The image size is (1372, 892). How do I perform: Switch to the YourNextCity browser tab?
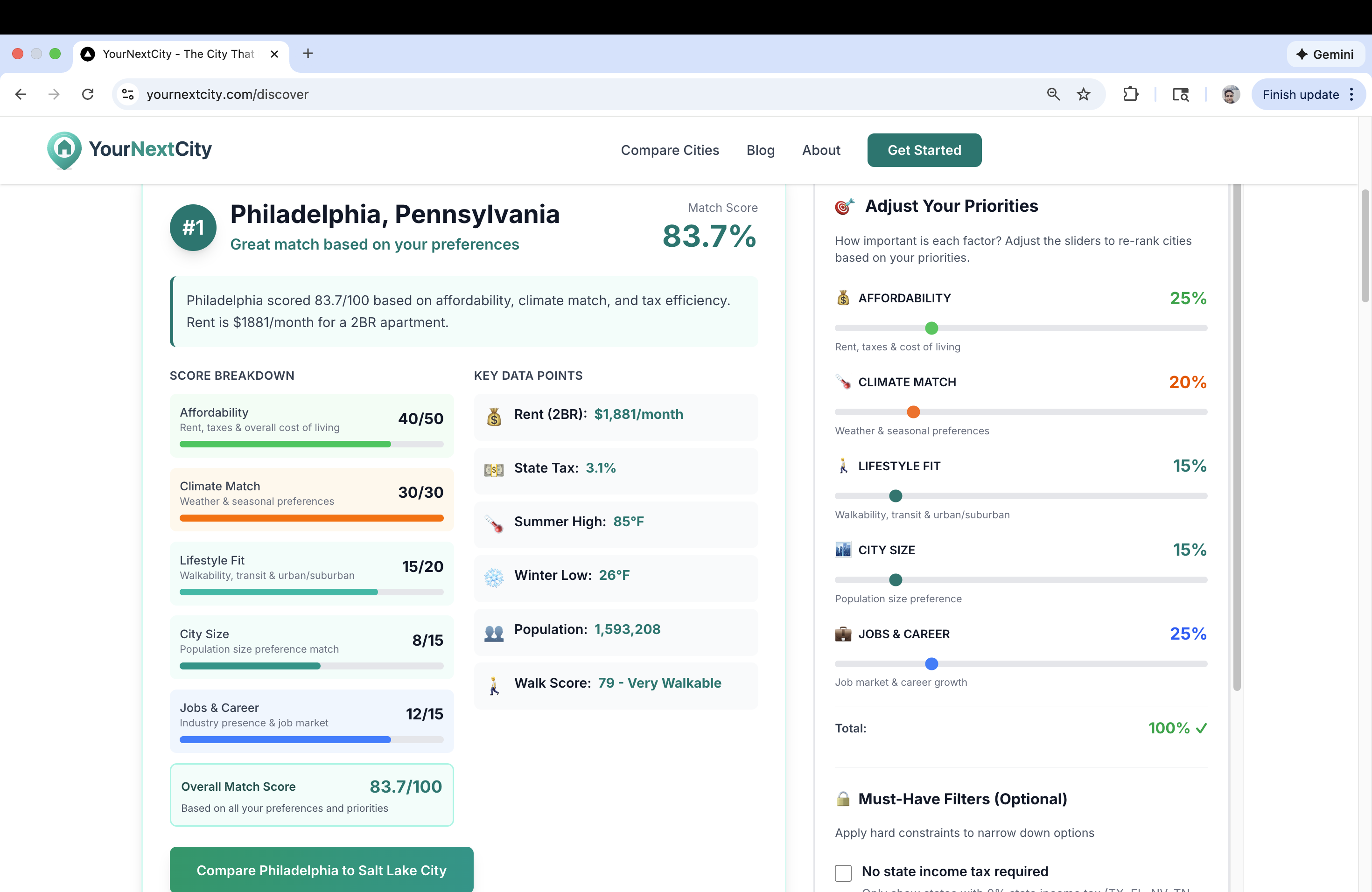pyautogui.click(x=173, y=54)
